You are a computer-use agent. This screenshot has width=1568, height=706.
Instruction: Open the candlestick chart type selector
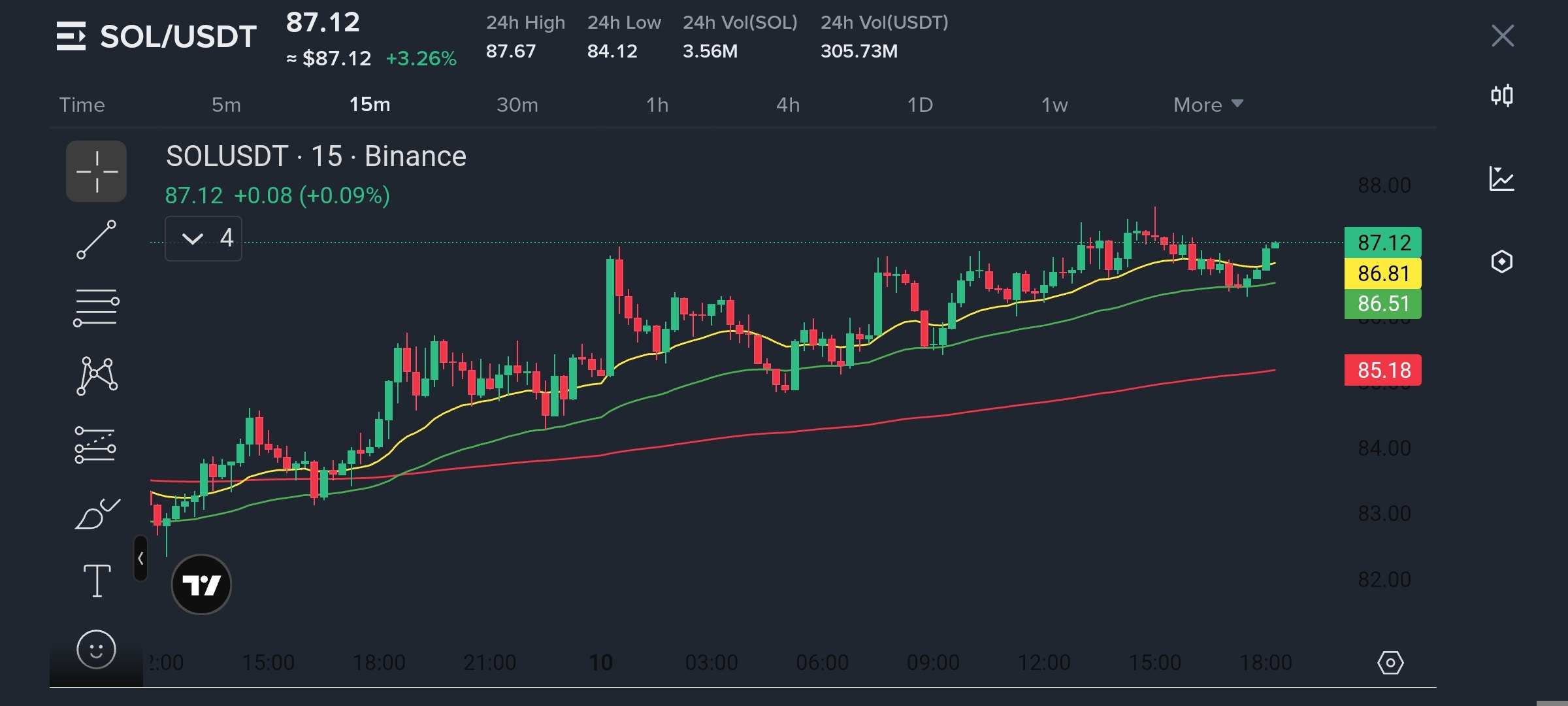[1502, 96]
